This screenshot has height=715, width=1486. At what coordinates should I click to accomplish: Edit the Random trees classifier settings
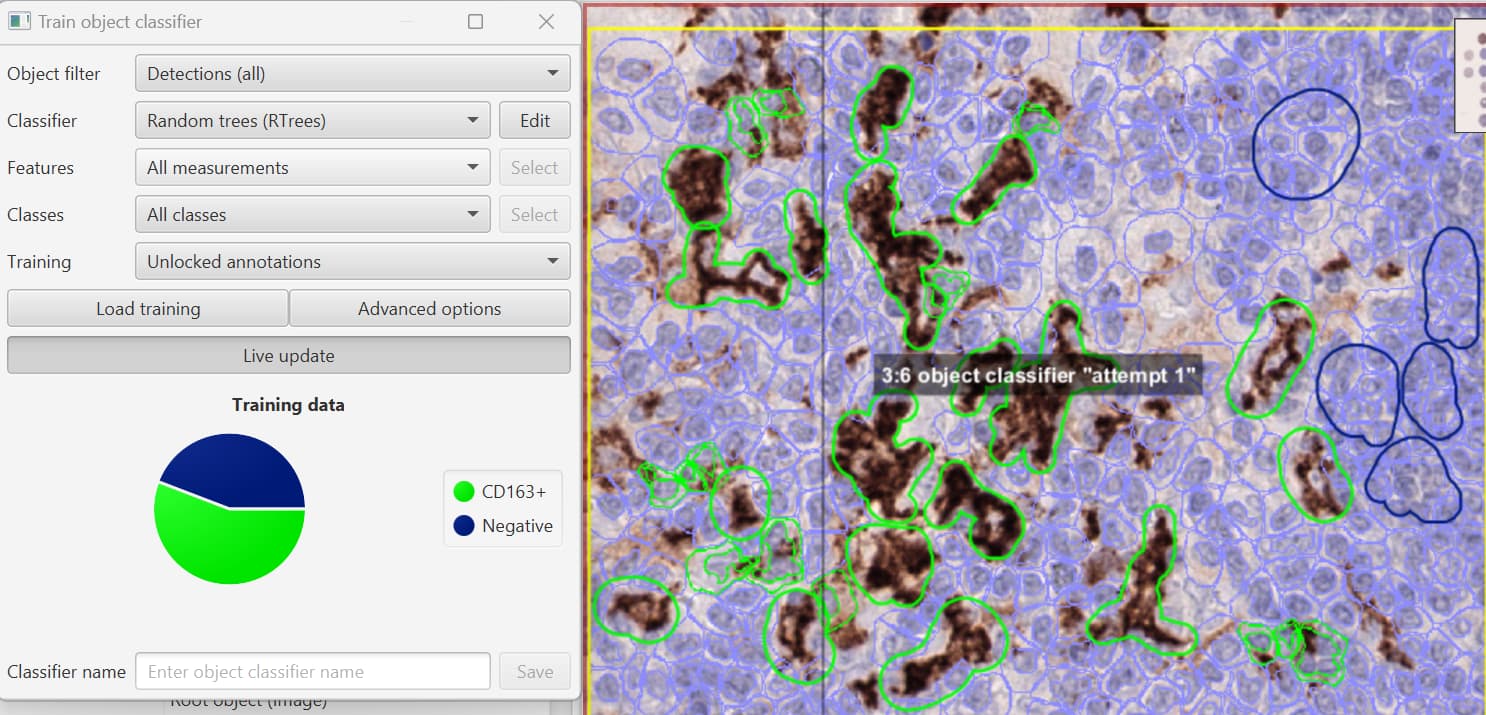534,119
